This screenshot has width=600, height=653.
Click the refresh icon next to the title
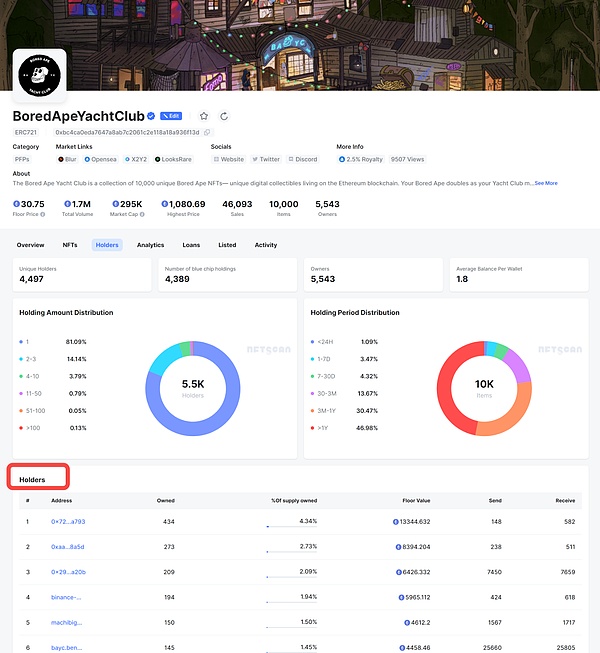225,116
